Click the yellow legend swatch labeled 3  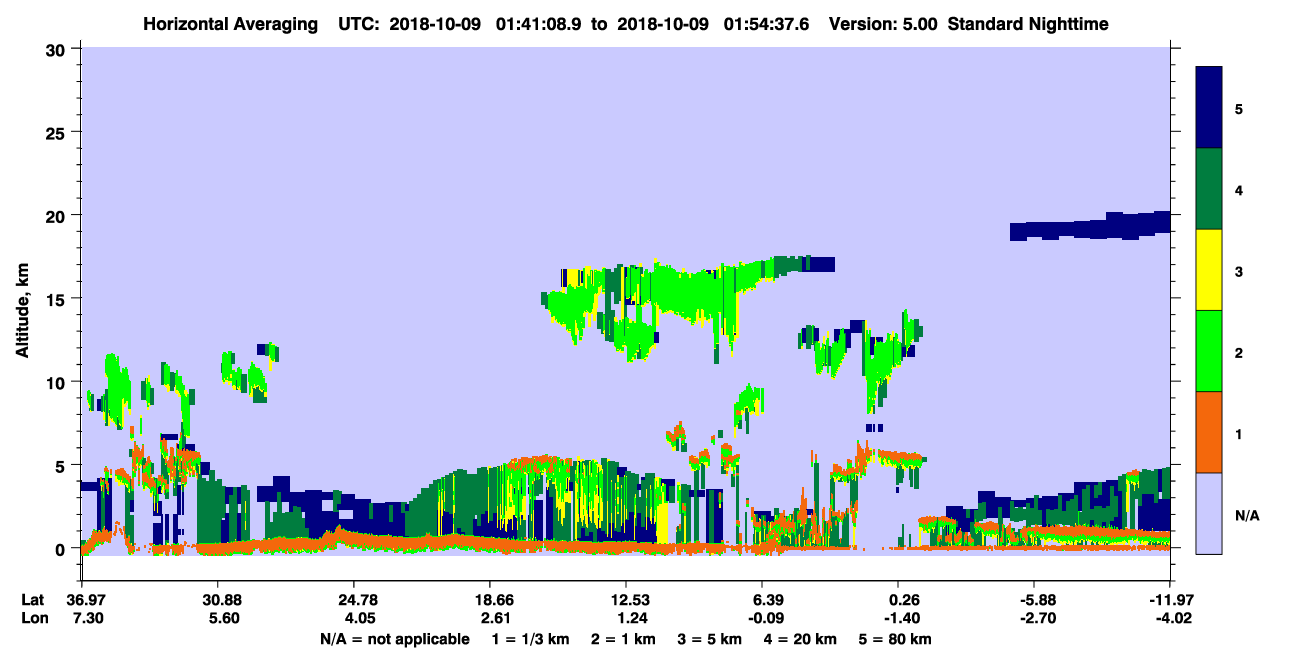click(1209, 270)
